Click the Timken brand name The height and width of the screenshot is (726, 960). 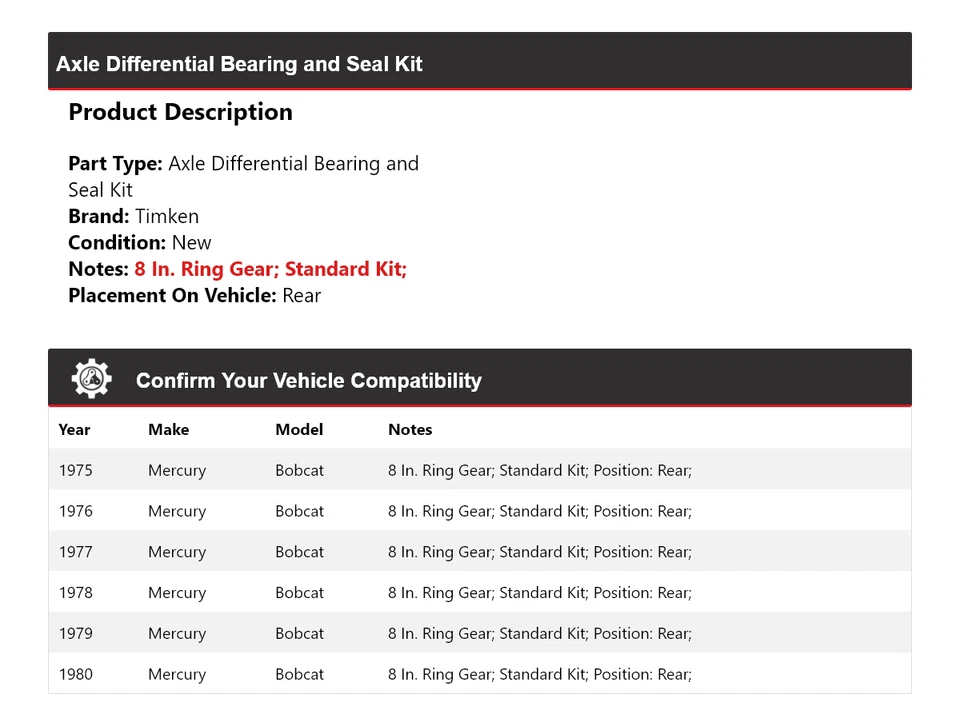(x=167, y=216)
